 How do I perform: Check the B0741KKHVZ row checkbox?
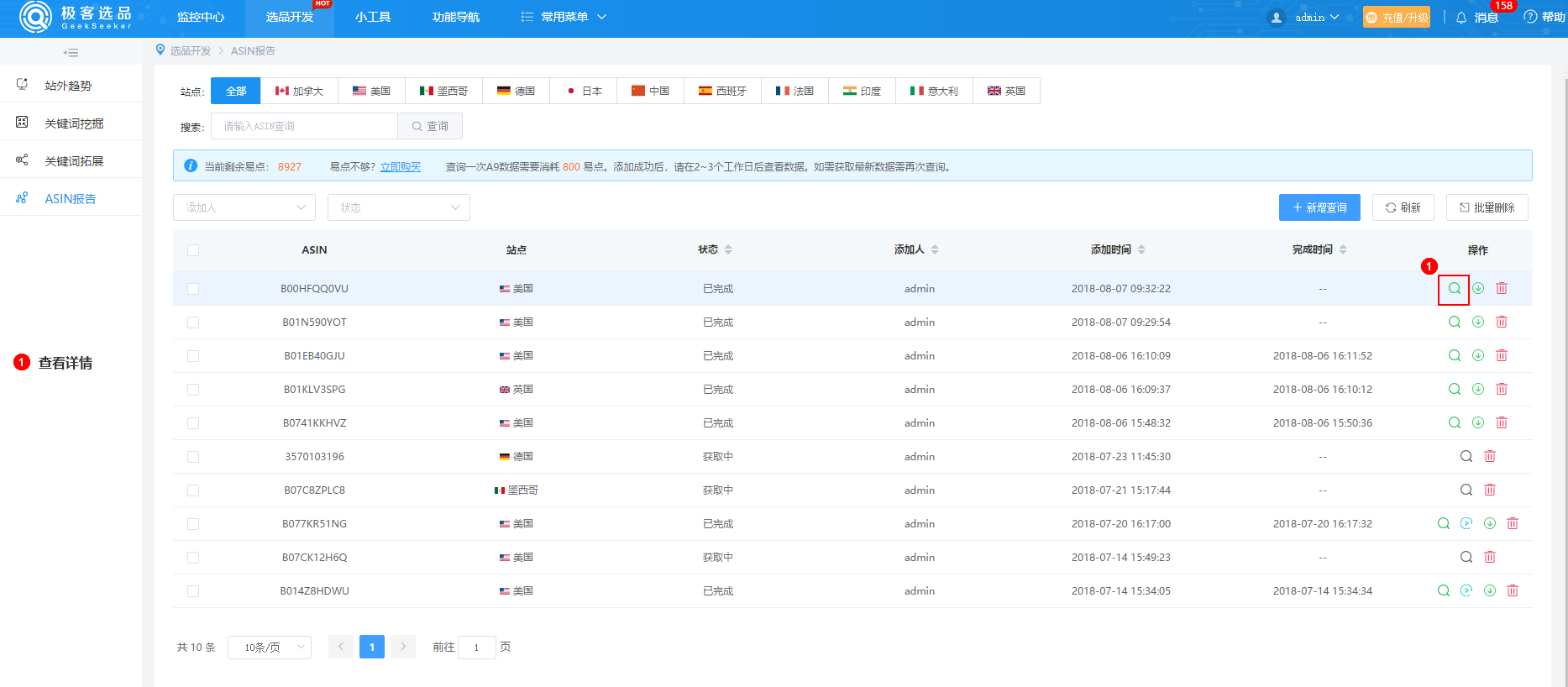(193, 423)
